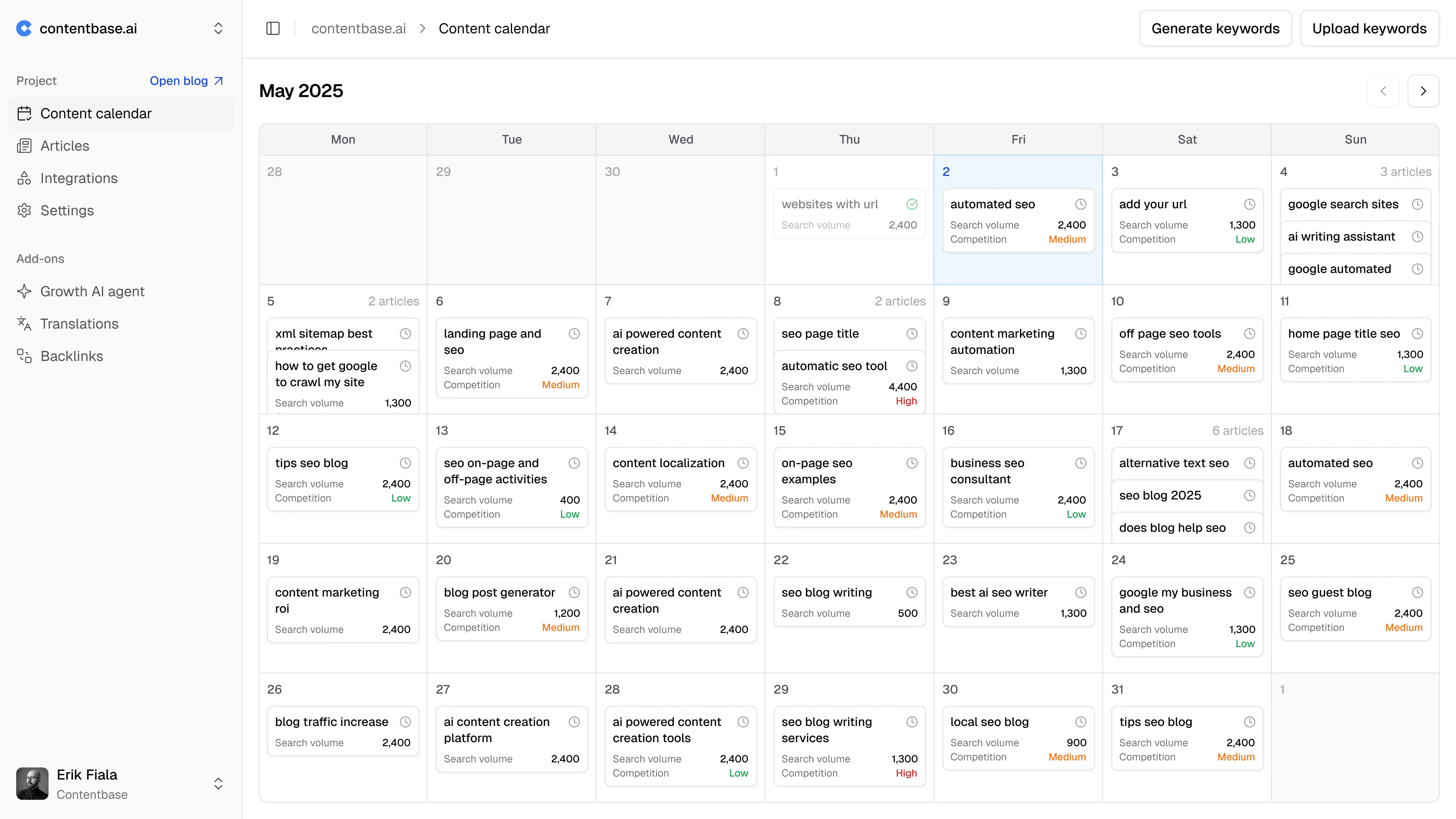Open the blog via Open blog link
Viewport: 1456px width, 819px height.
pyautogui.click(x=187, y=81)
